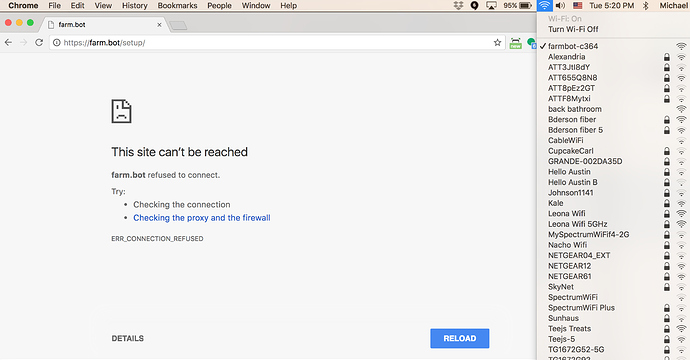Viewport: 690px width, 360px height.
Task: Open the volume control icon
Action: 560,5
